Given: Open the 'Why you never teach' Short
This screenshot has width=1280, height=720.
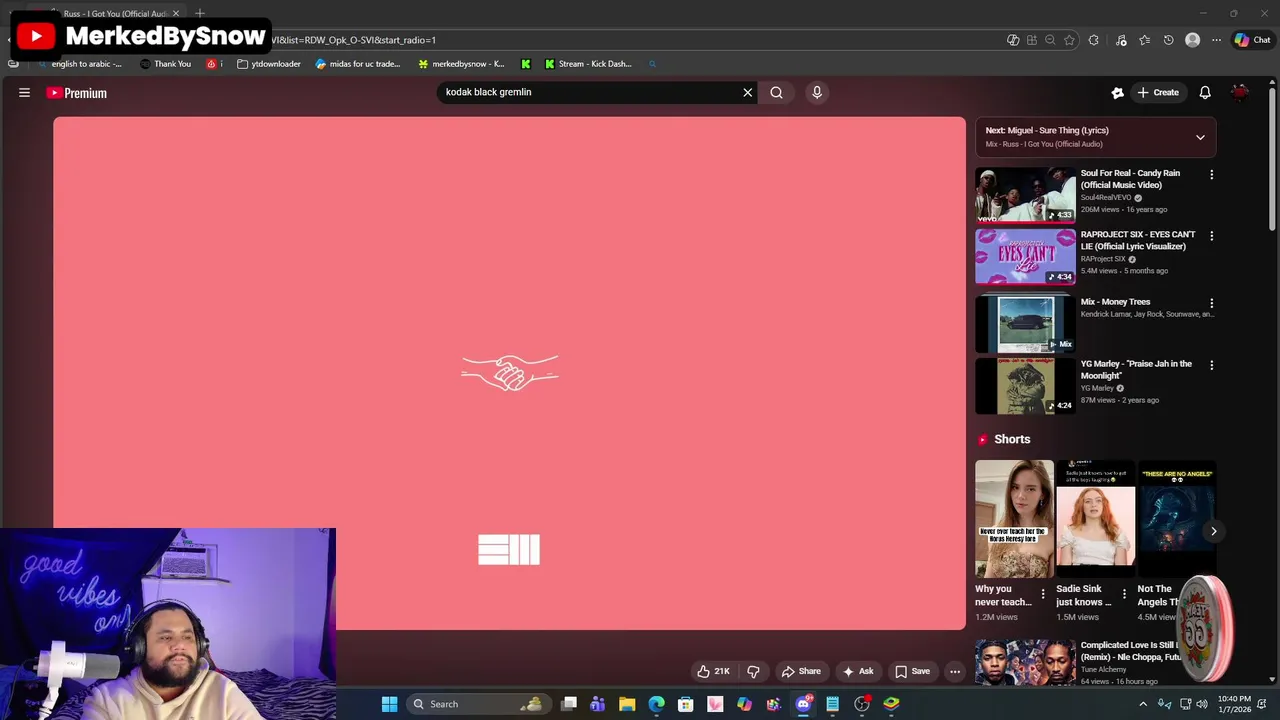Looking at the screenshot, I should click(x=1014, y=519).
